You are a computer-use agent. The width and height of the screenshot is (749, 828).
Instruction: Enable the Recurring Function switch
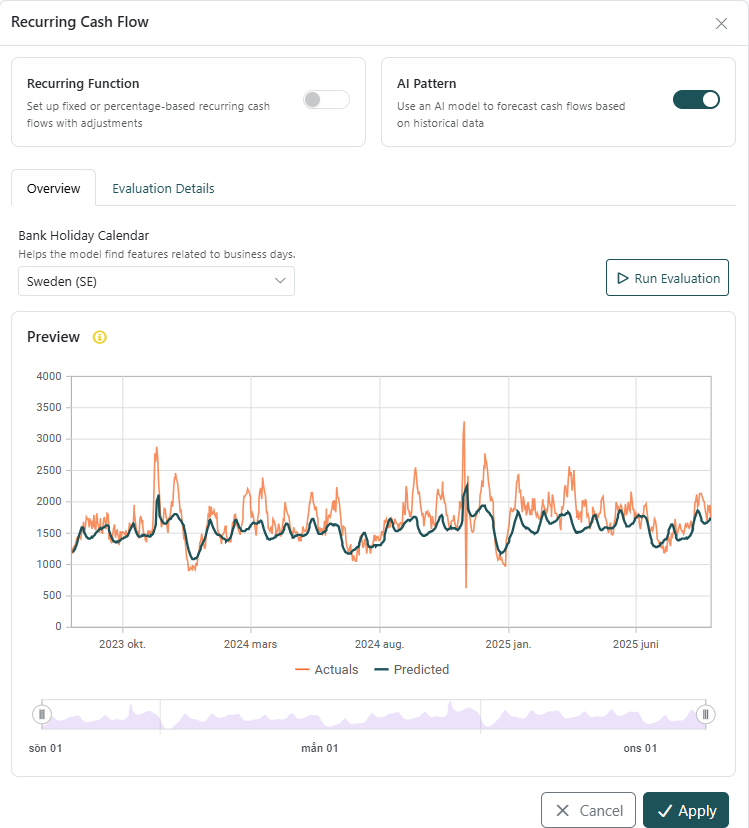(326, 100)
